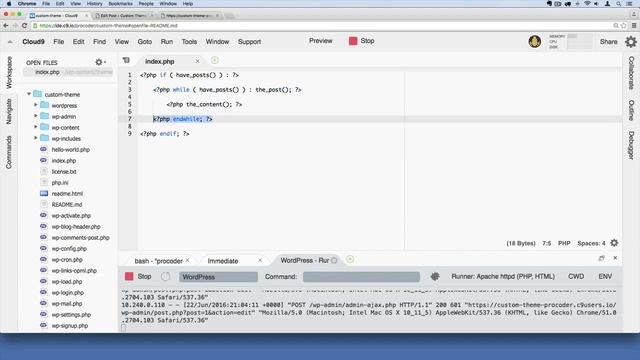Screen dimensions: 640x360
Task: Click the Preview button
Action: (320, 41)
